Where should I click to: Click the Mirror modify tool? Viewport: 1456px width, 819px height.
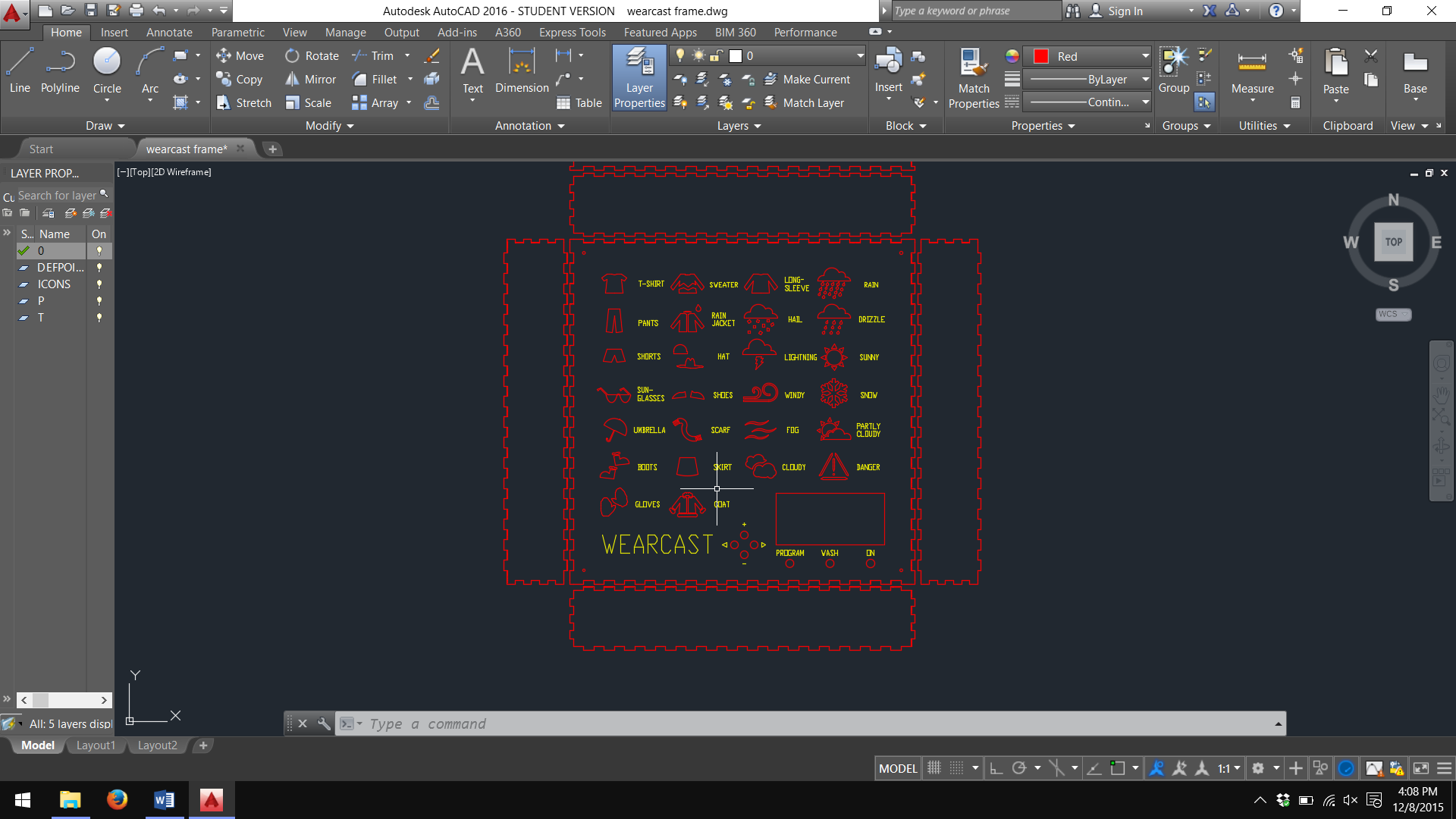point(311,80)
